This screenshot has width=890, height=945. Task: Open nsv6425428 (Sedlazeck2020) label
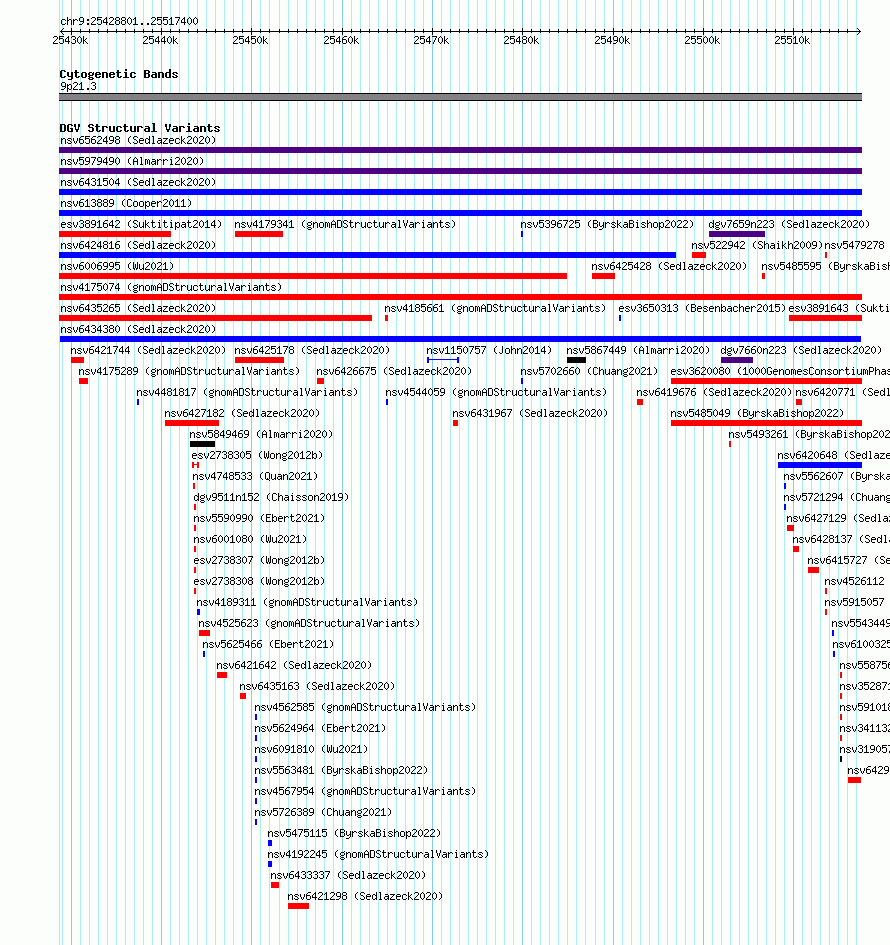(669, 266)
